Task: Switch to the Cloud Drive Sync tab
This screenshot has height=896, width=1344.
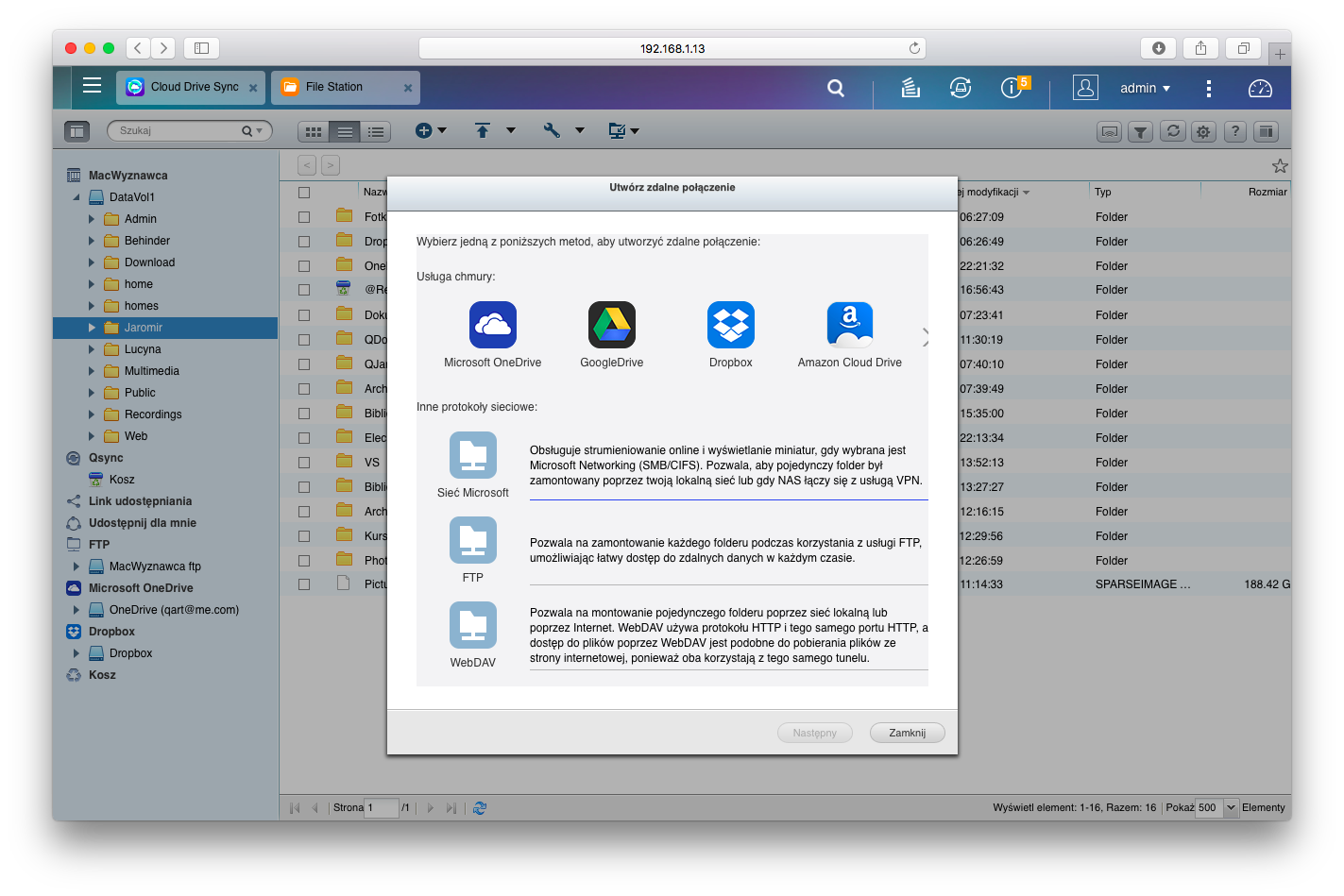Action: [x=192, y=87]
